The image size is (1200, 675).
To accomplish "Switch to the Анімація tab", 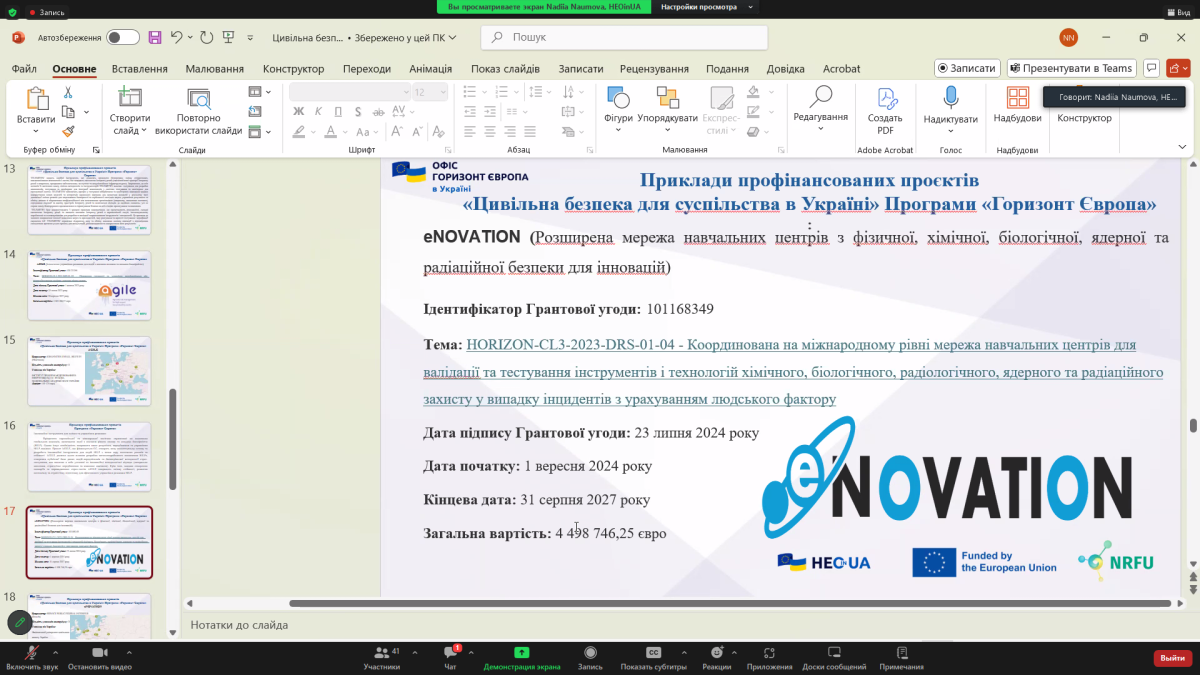I will [x=430, y=69].
